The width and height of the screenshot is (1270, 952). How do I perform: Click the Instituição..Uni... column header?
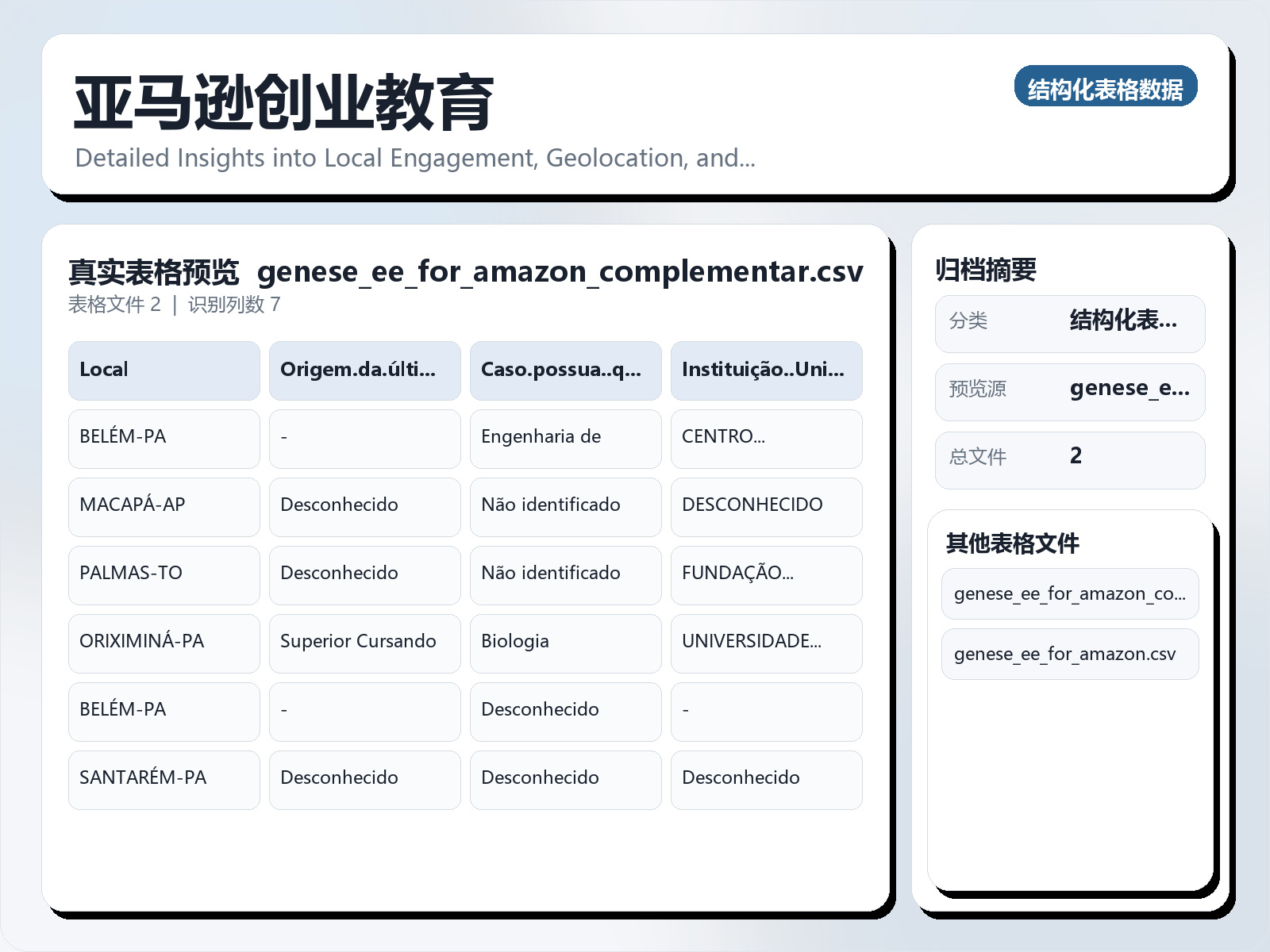coord(766,370)
